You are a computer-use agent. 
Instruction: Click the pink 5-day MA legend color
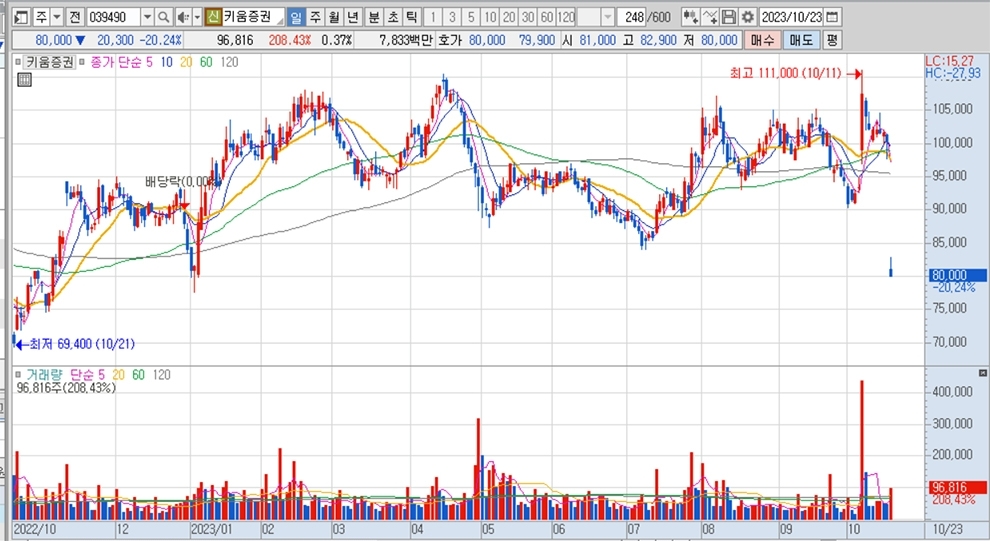click(149, 62)
